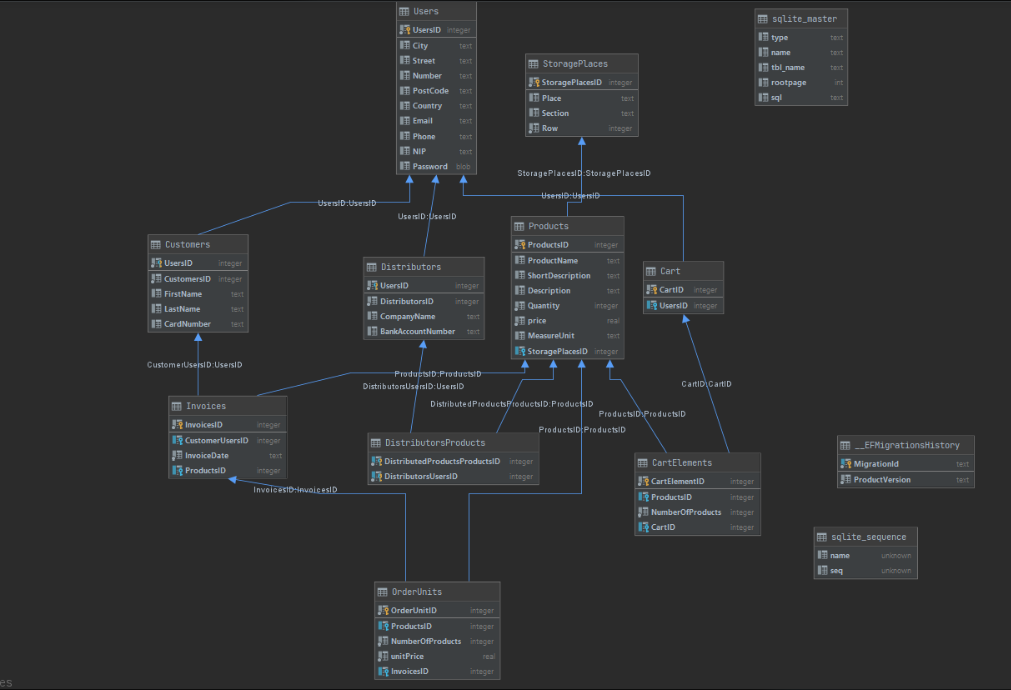Click the column icon beside Password in Users
The image size is (1011, 690).
point(405,166)
